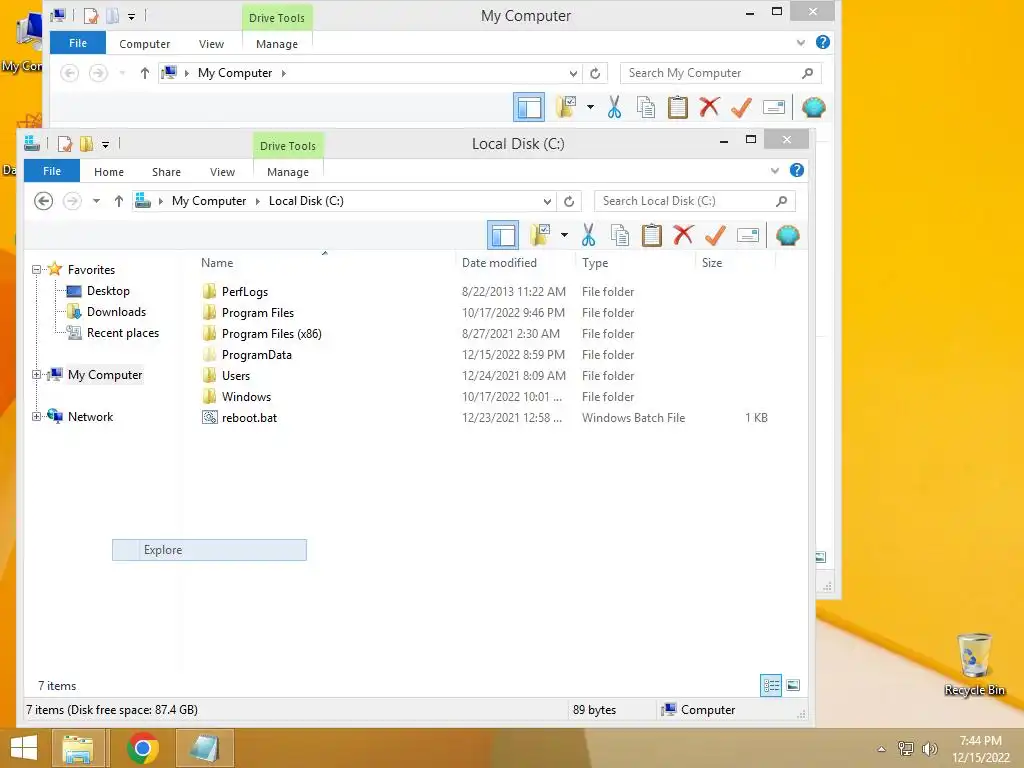Click the folder options icon in Local Disk toolbar

(x=540, y=235)
